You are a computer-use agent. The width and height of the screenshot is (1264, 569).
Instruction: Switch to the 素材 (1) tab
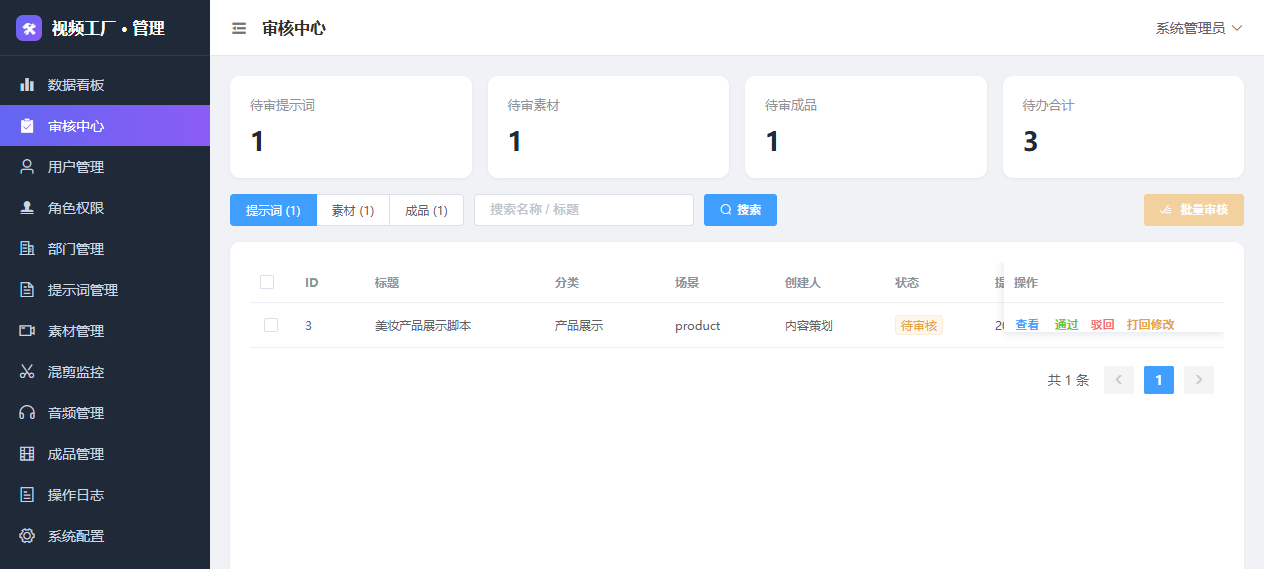(353, 210)
